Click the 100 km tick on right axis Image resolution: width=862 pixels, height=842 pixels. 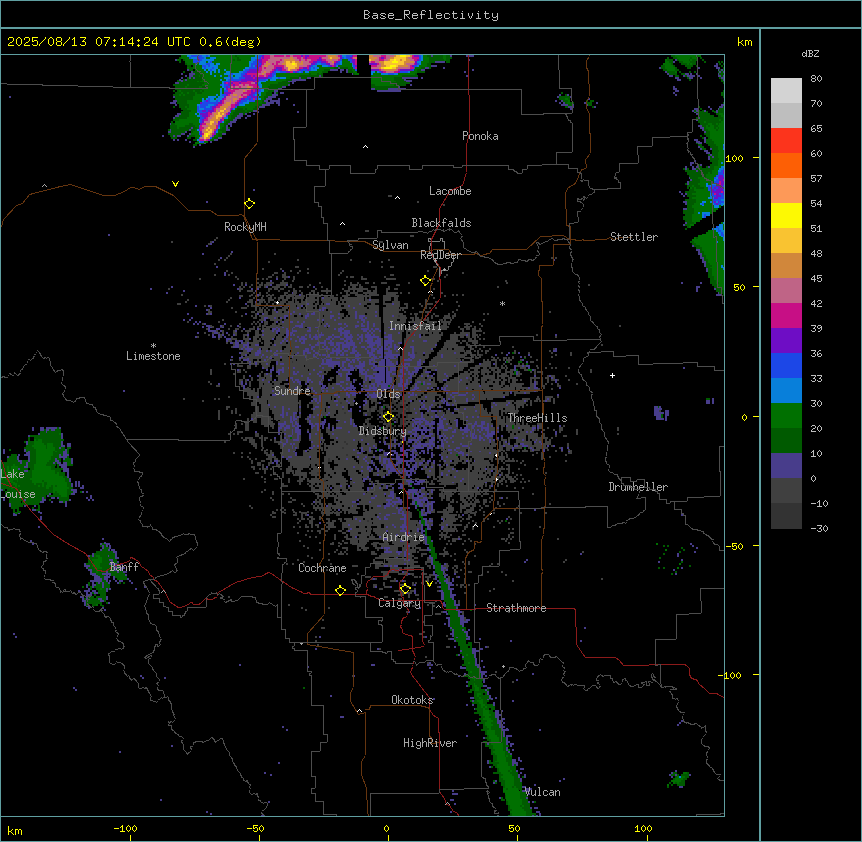pyautogui.click(x=734, y=158)
